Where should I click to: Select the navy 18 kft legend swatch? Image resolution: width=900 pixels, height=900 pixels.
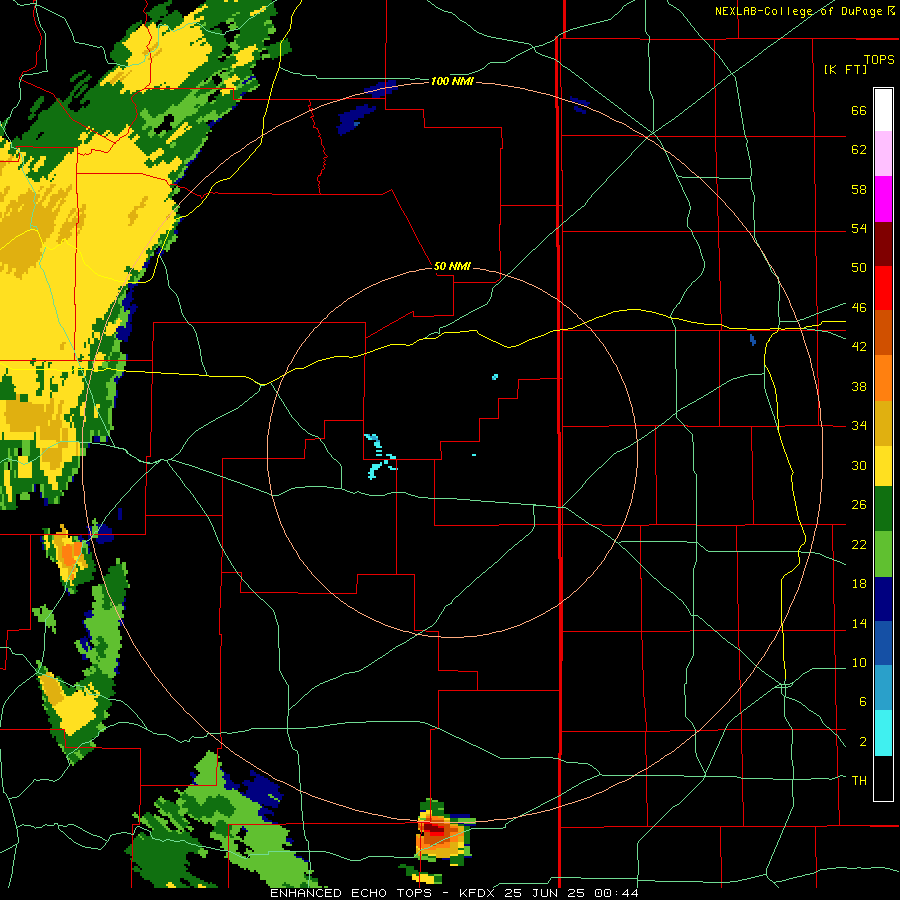883,599
